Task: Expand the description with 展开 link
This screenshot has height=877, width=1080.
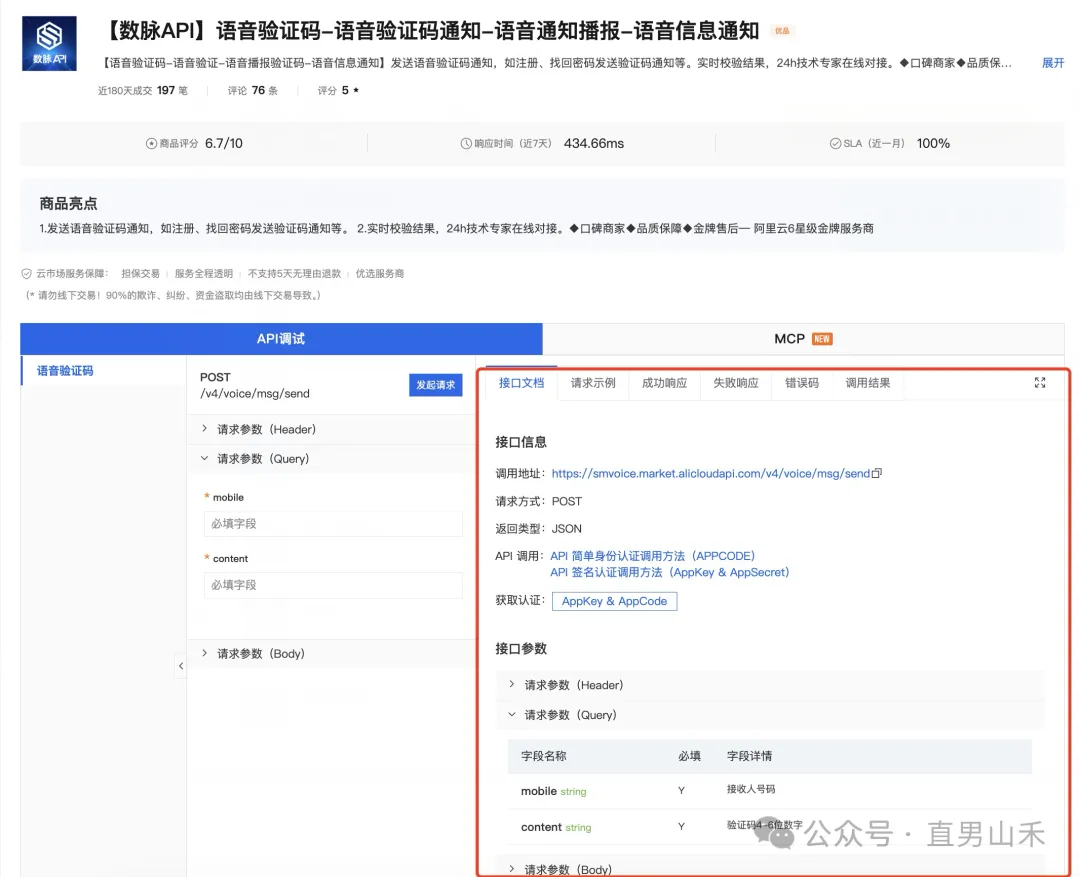Action: tap(1052, 63)
